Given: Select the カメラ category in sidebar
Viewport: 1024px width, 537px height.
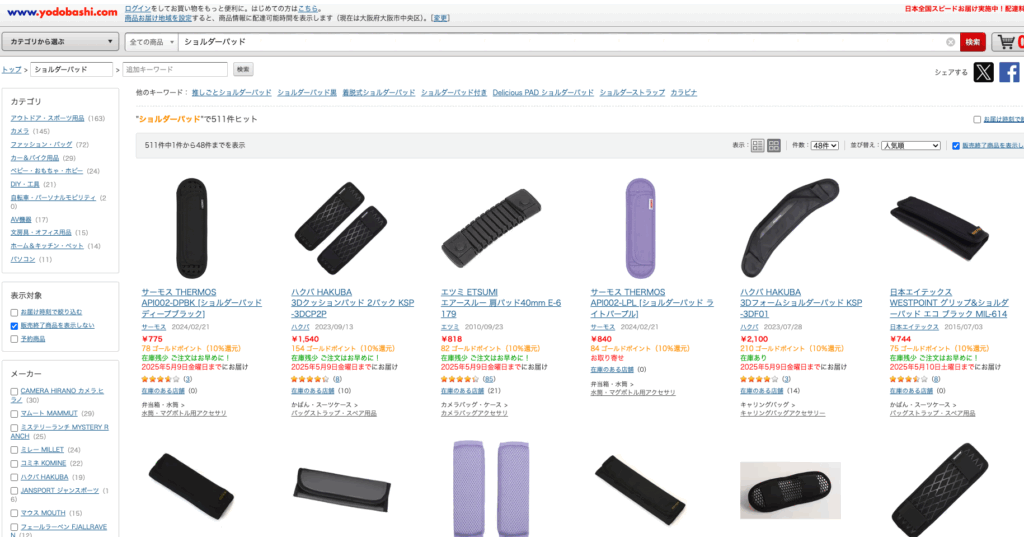Looking at the screenshot, I should tap(20, 131).
